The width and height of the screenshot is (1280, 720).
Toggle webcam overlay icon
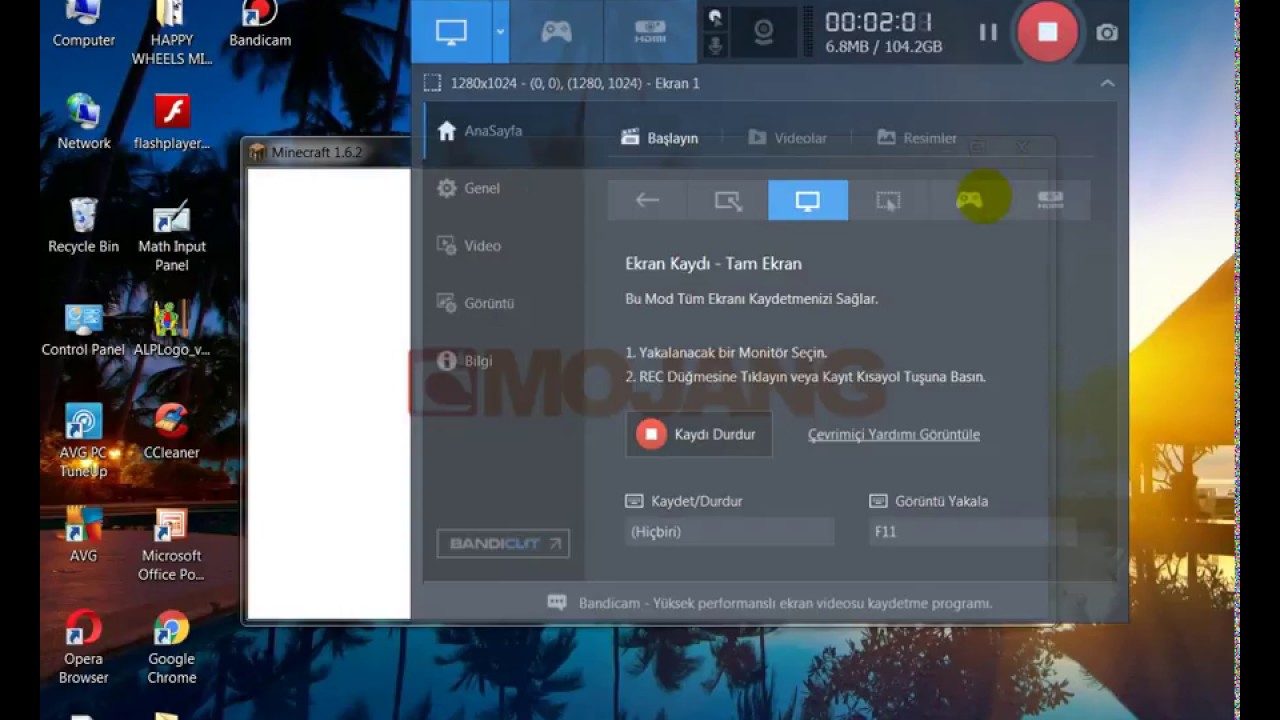click(763, 32)
